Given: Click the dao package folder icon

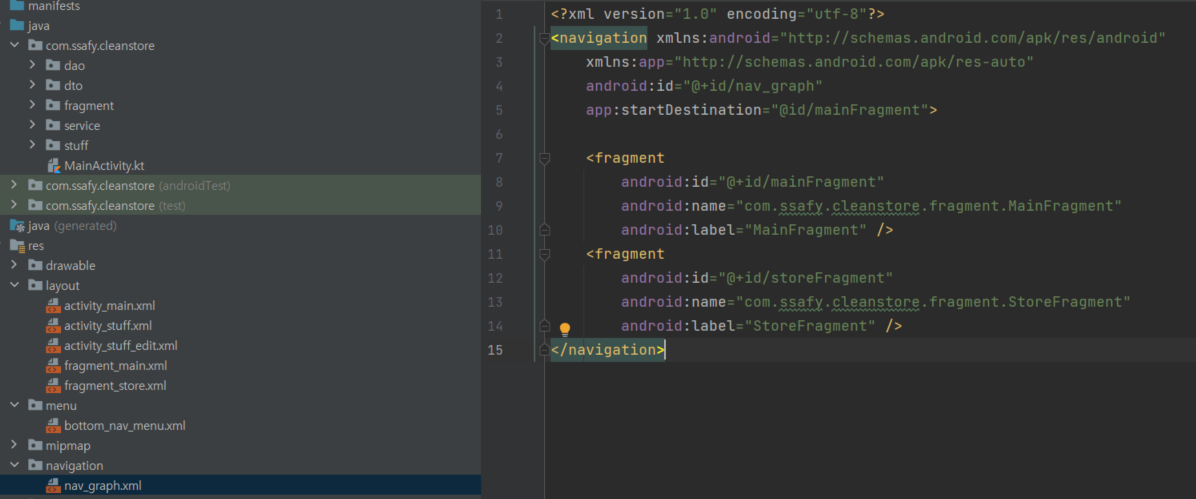Looking at the screenshot, I should 53,66.
